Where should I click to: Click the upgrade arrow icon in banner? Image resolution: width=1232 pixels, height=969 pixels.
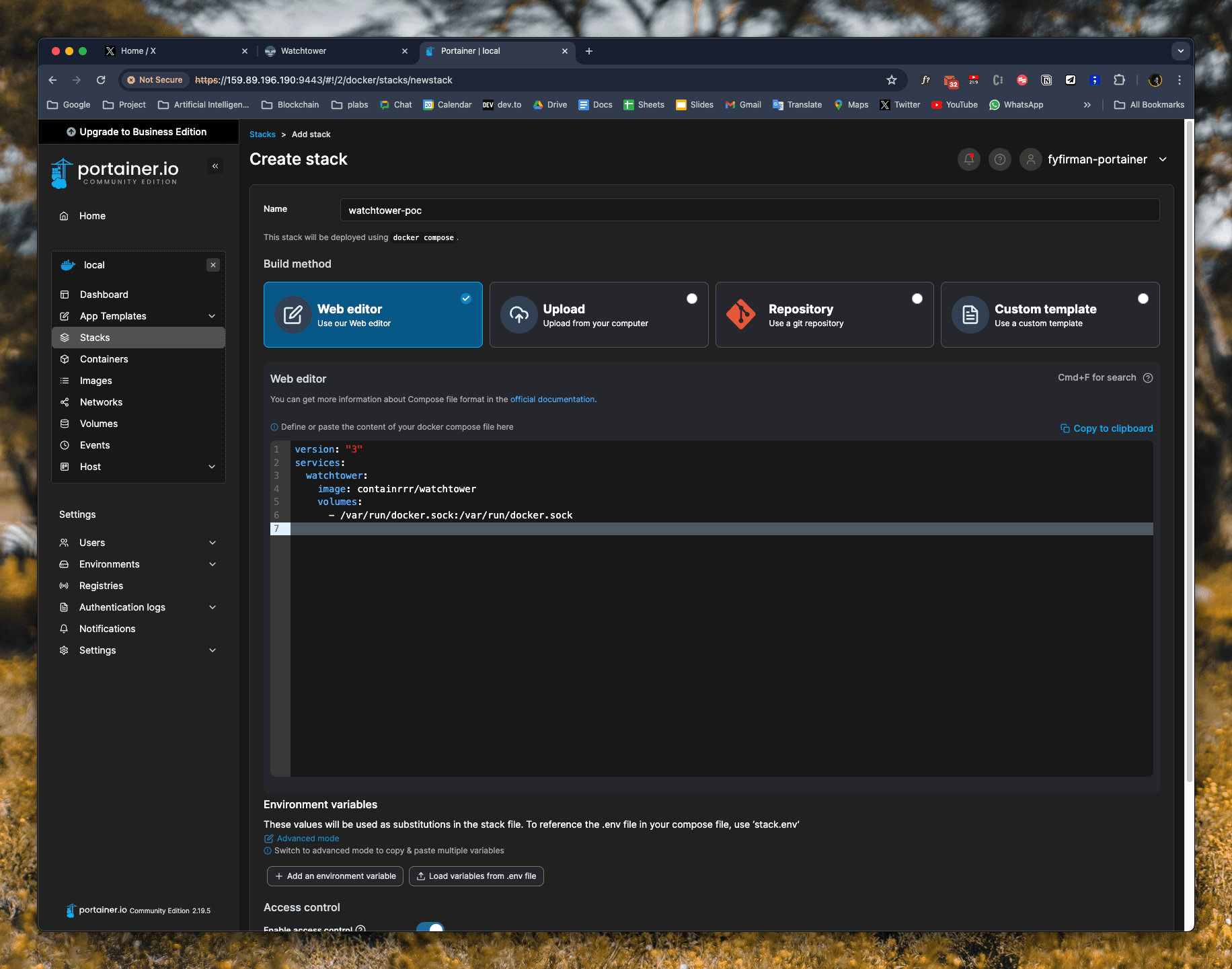click(x=71, y=132)
